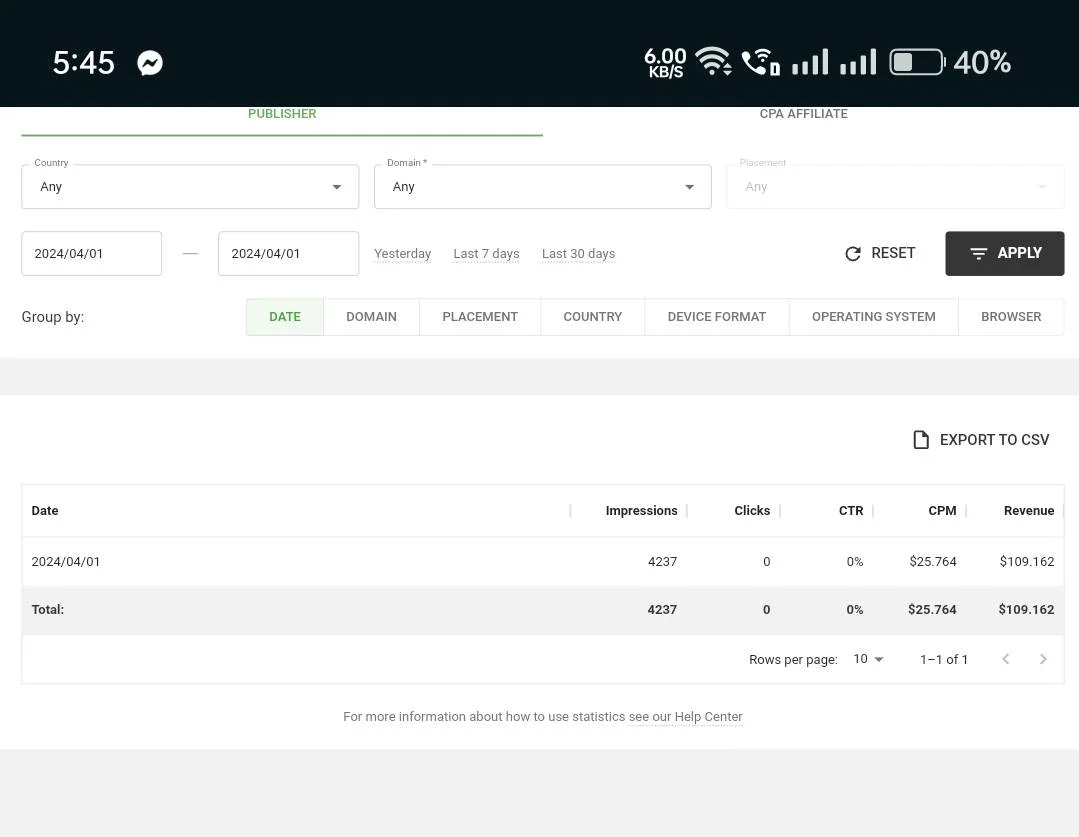Tap the 5:45 clock in status bar
This screenshot has height=837, width=1079.
coord(84,63)
